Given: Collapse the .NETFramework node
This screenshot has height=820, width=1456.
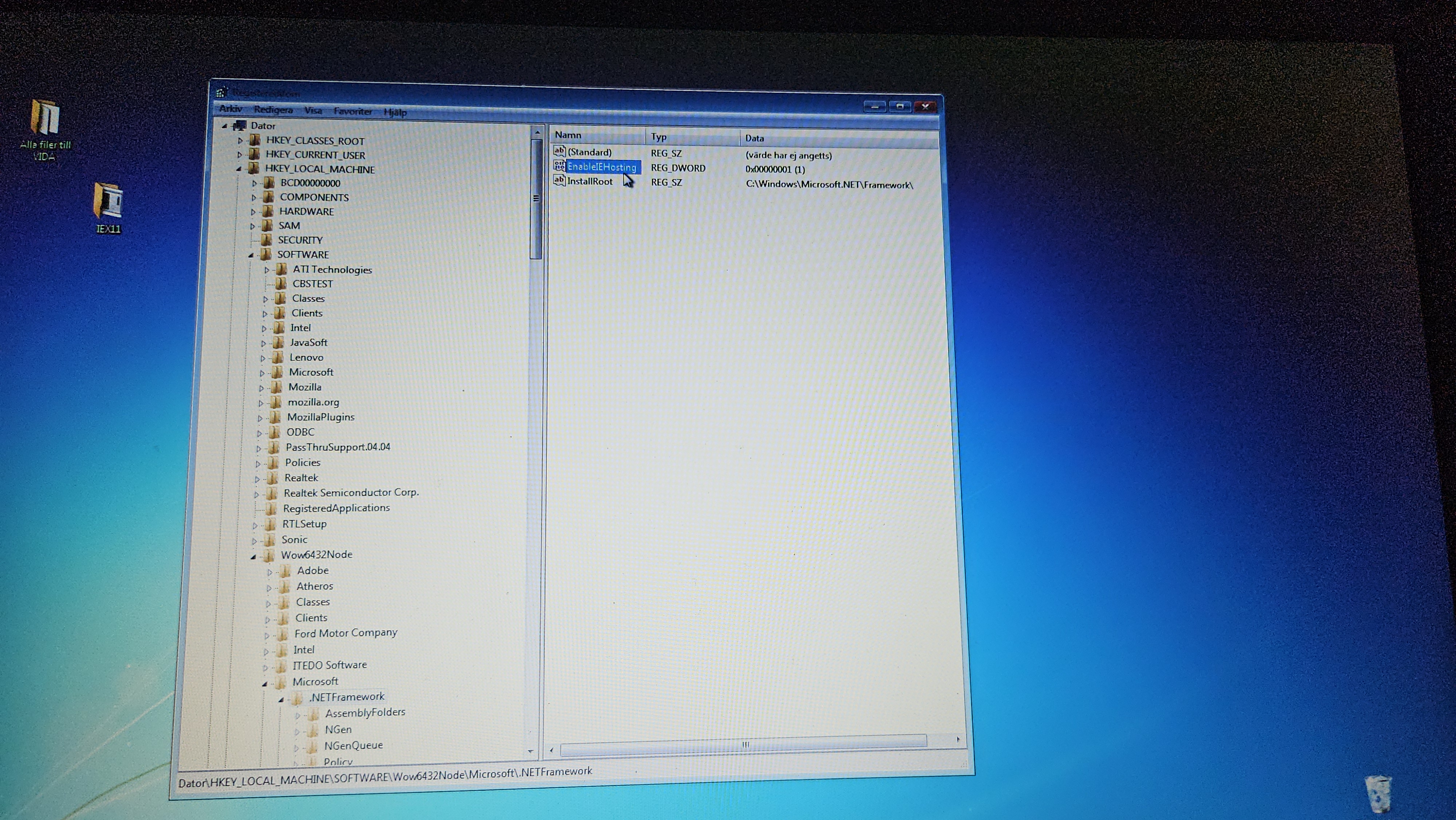Looking at the screenshot, I should [281, 699].
